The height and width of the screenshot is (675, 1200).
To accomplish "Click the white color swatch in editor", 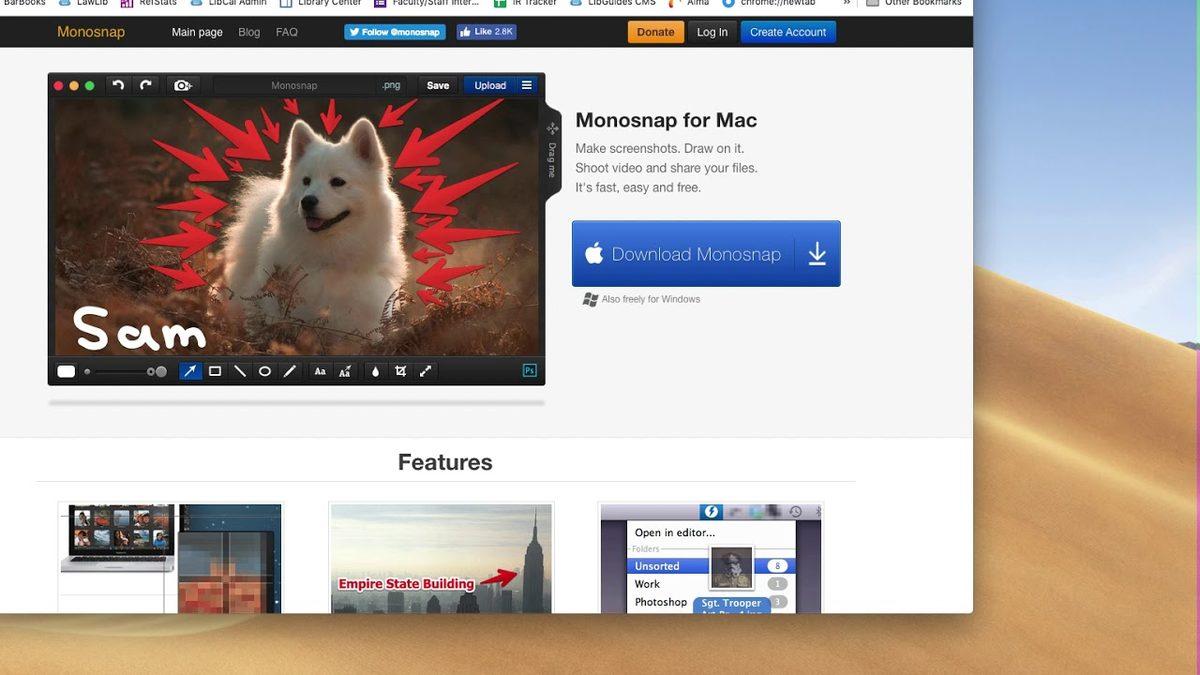I will pyautogui.click(x=66, y=371).
